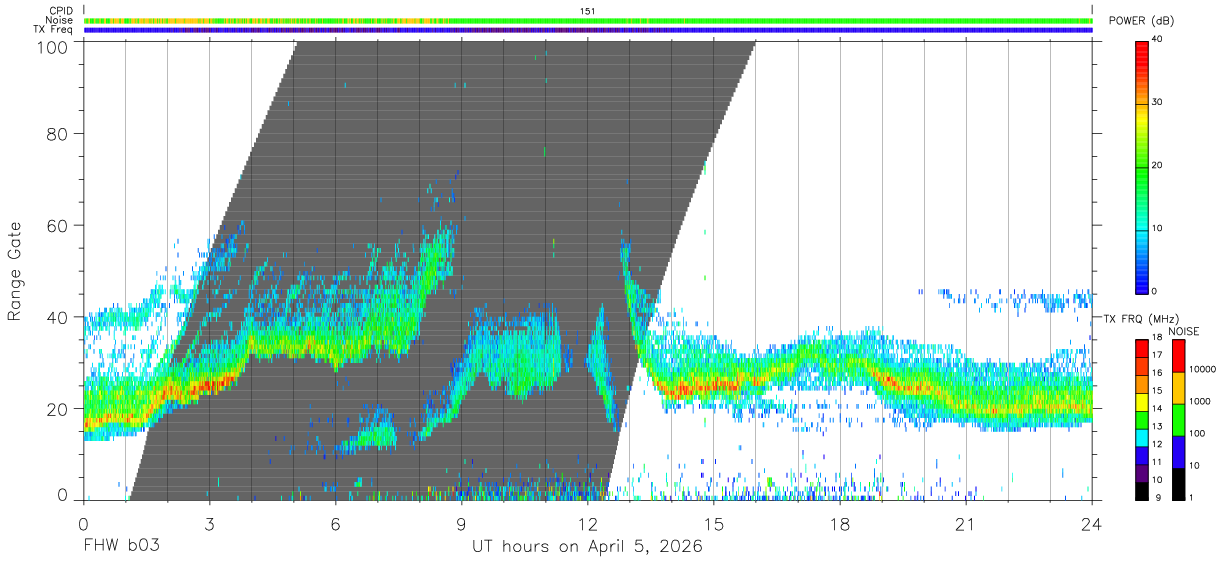
Task: Click the Noise indicator strip at top
Action: (588, 20)
